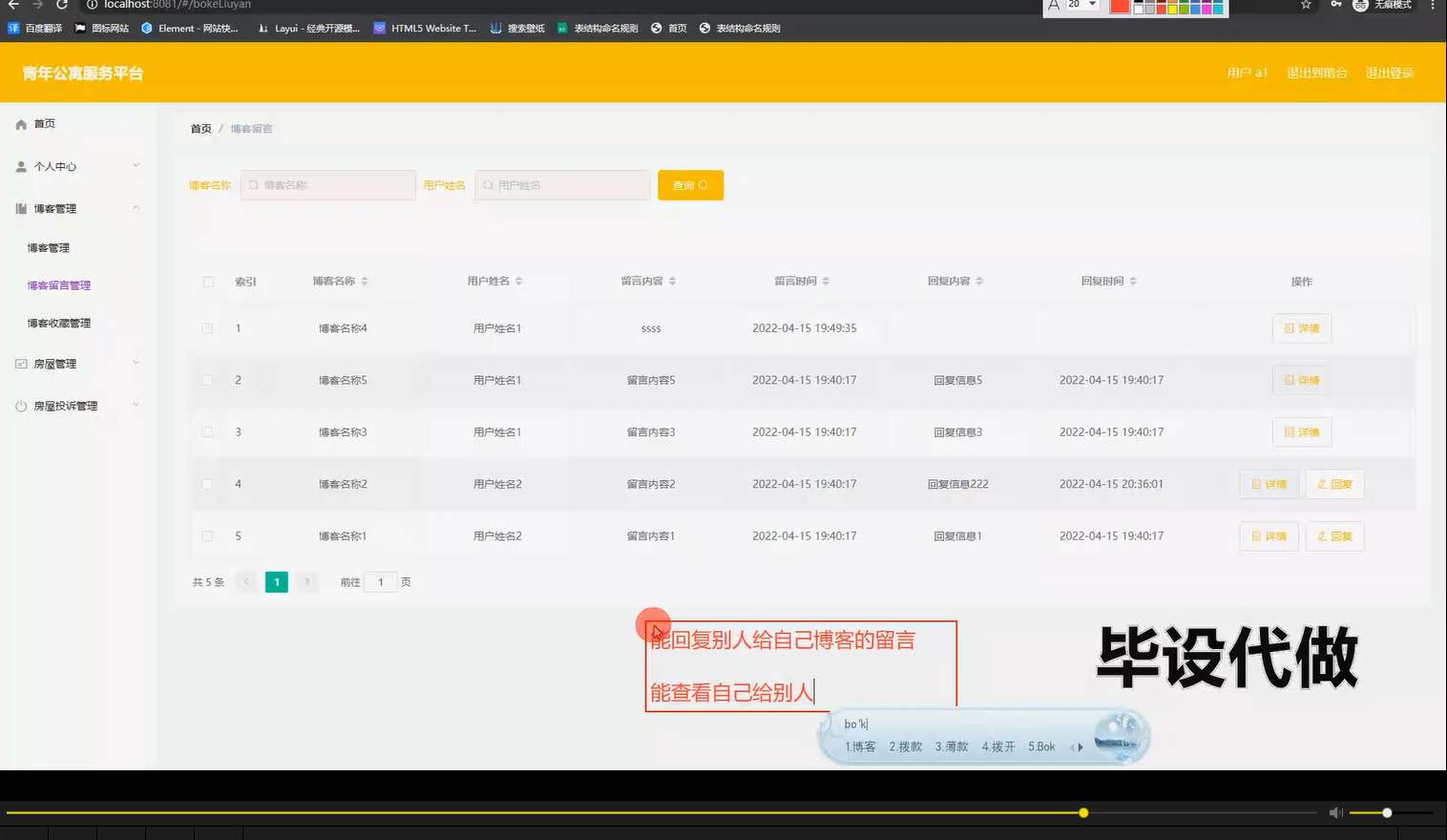
Task: Open the Element bookmark
Action: tap(190, 29)
